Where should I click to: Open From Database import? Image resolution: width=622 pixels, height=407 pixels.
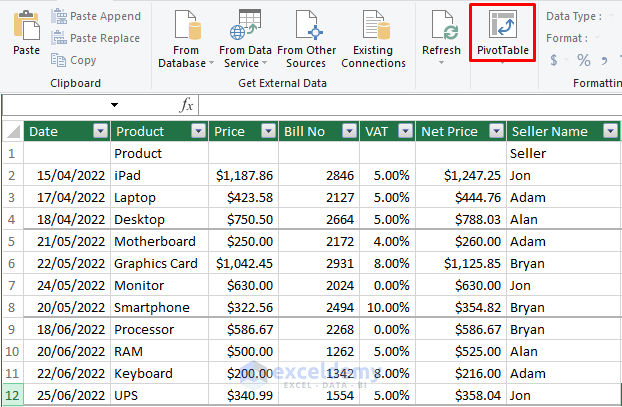coord(186,38)
